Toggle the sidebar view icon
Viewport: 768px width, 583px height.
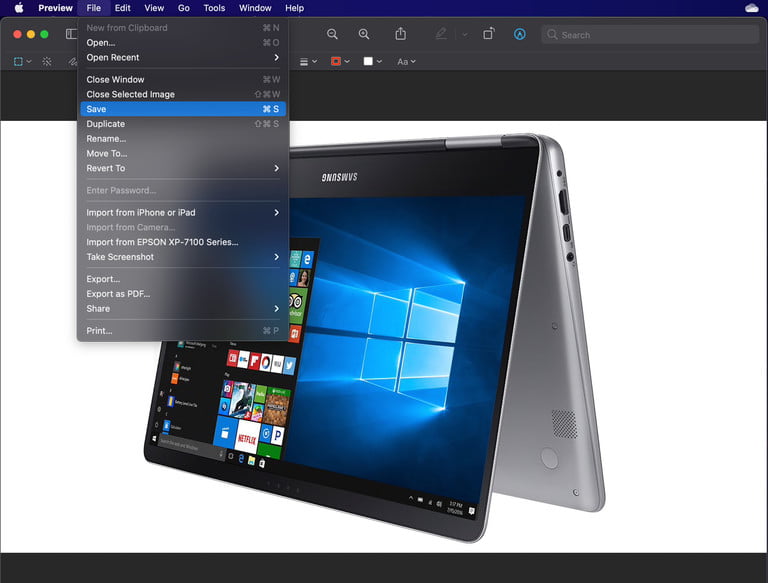coord(72,34)
